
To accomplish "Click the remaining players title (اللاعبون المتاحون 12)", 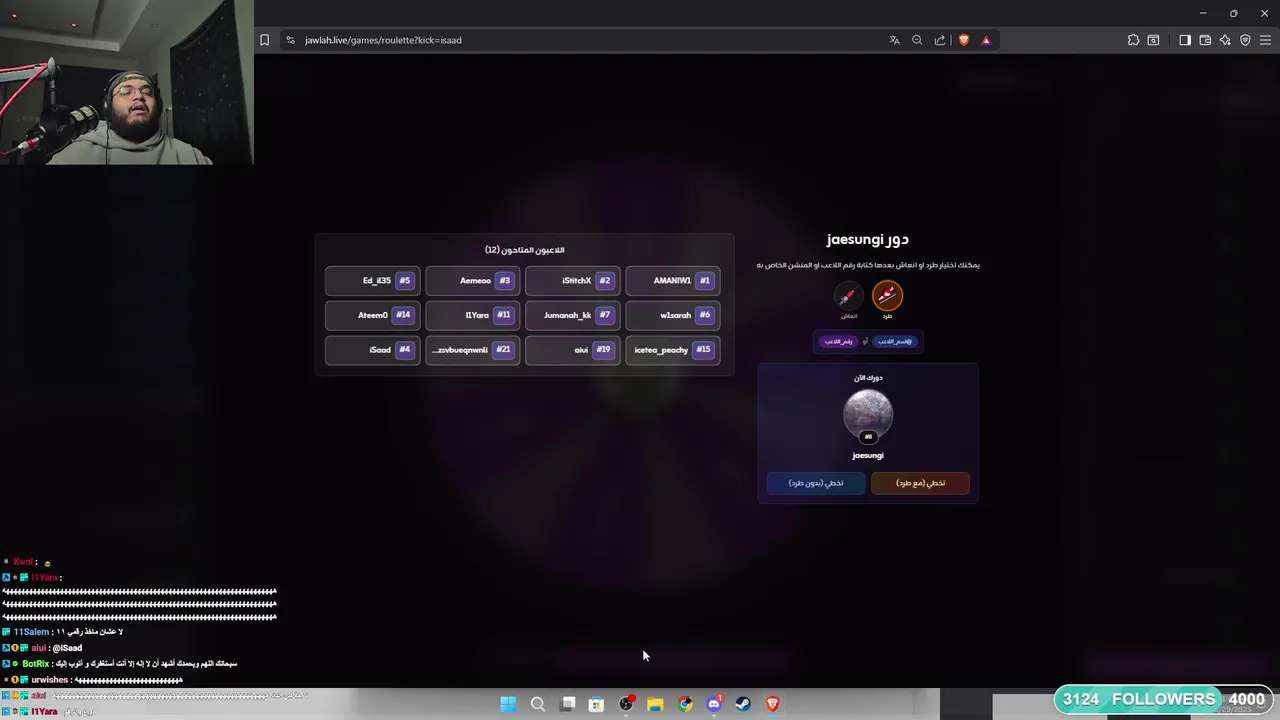I will point(524,250).
